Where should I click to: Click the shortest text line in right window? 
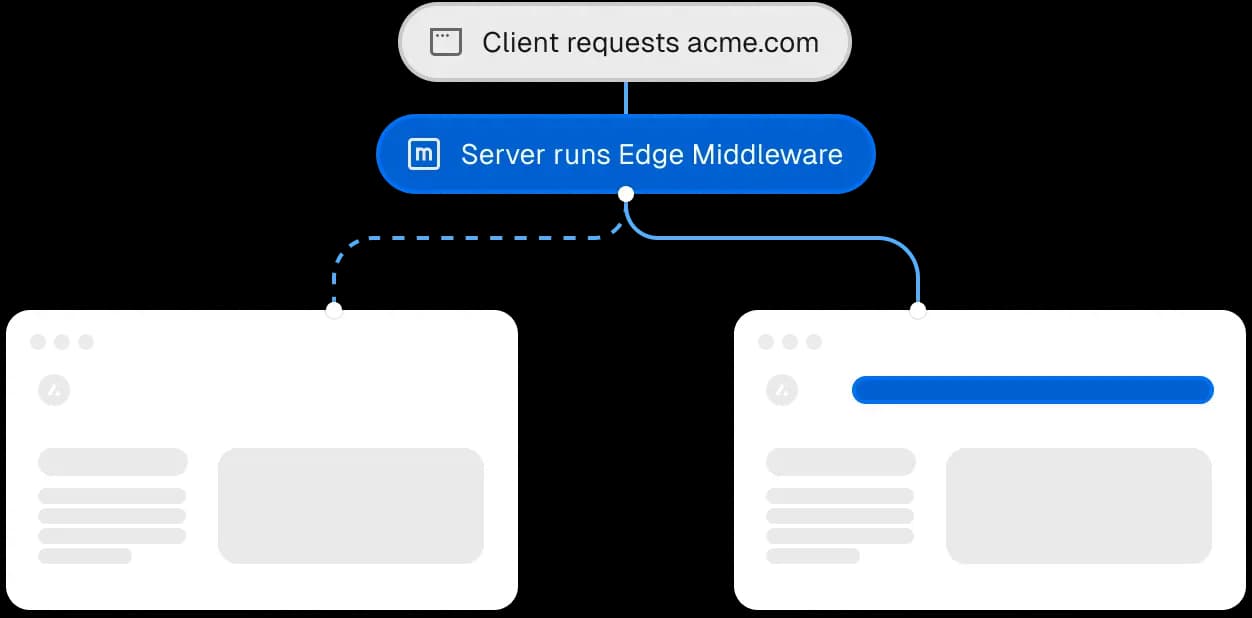pos(813,556)
